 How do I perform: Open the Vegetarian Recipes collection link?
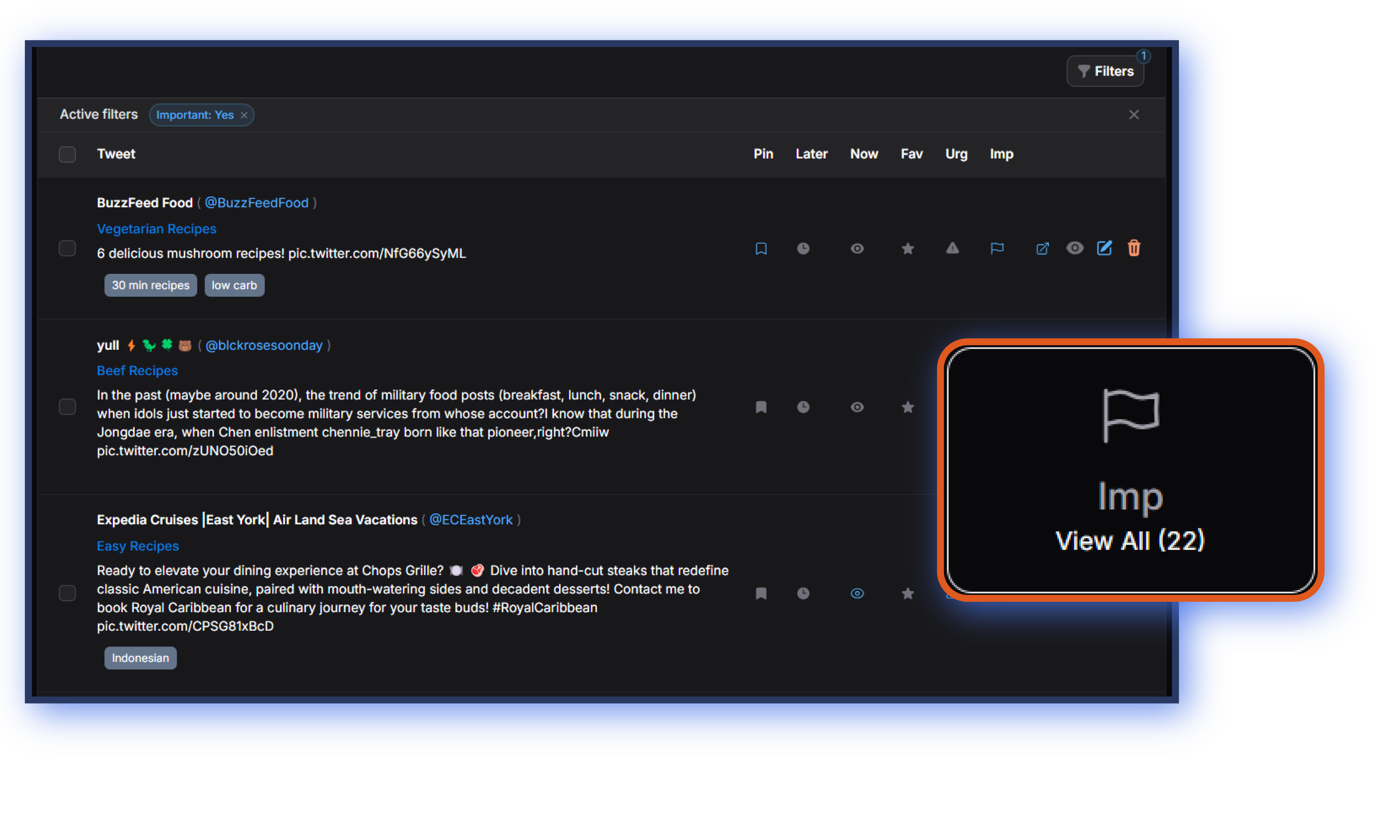pyautogui.click(x=156, y=229)
